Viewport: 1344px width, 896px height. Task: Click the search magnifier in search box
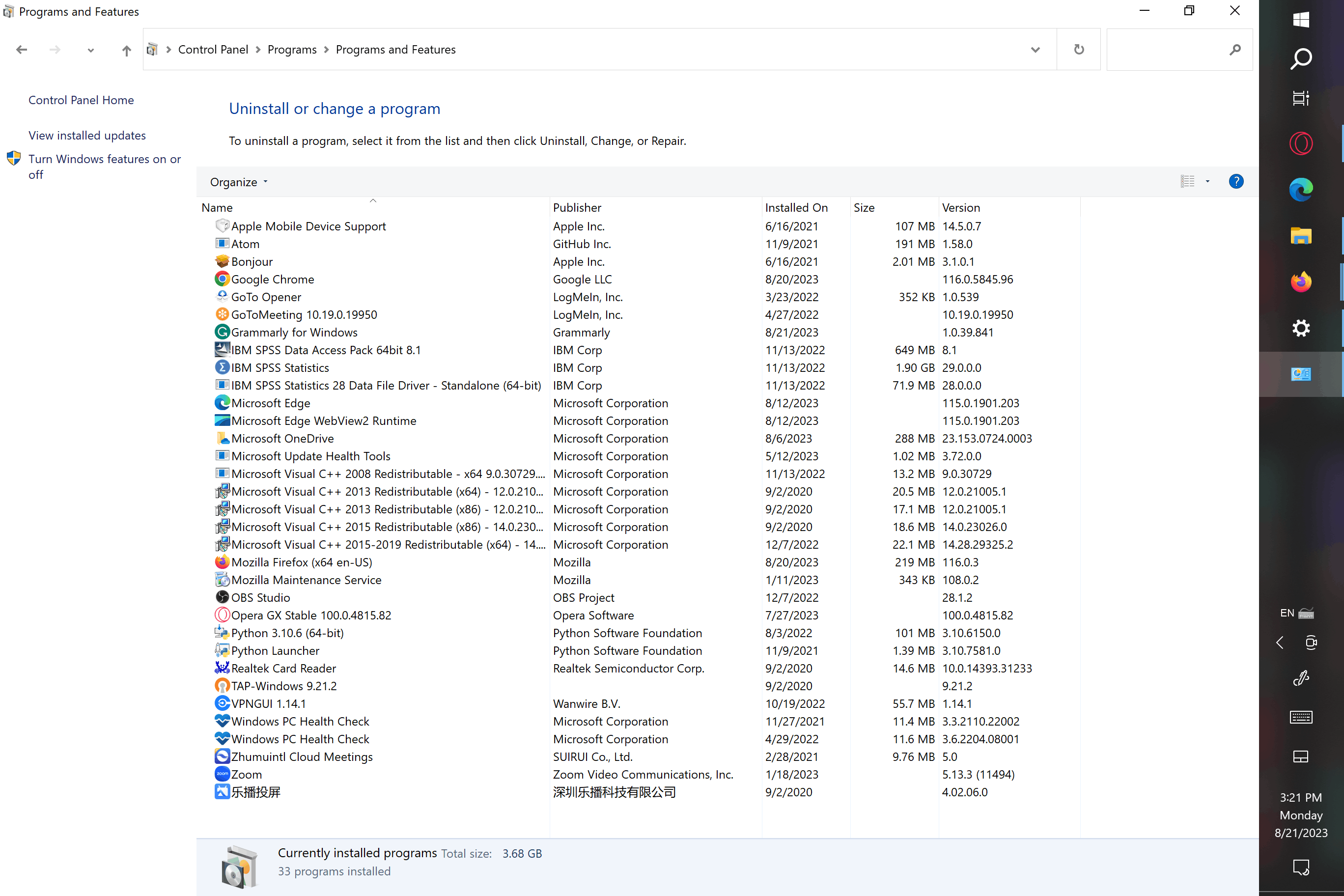point(1235,50)
